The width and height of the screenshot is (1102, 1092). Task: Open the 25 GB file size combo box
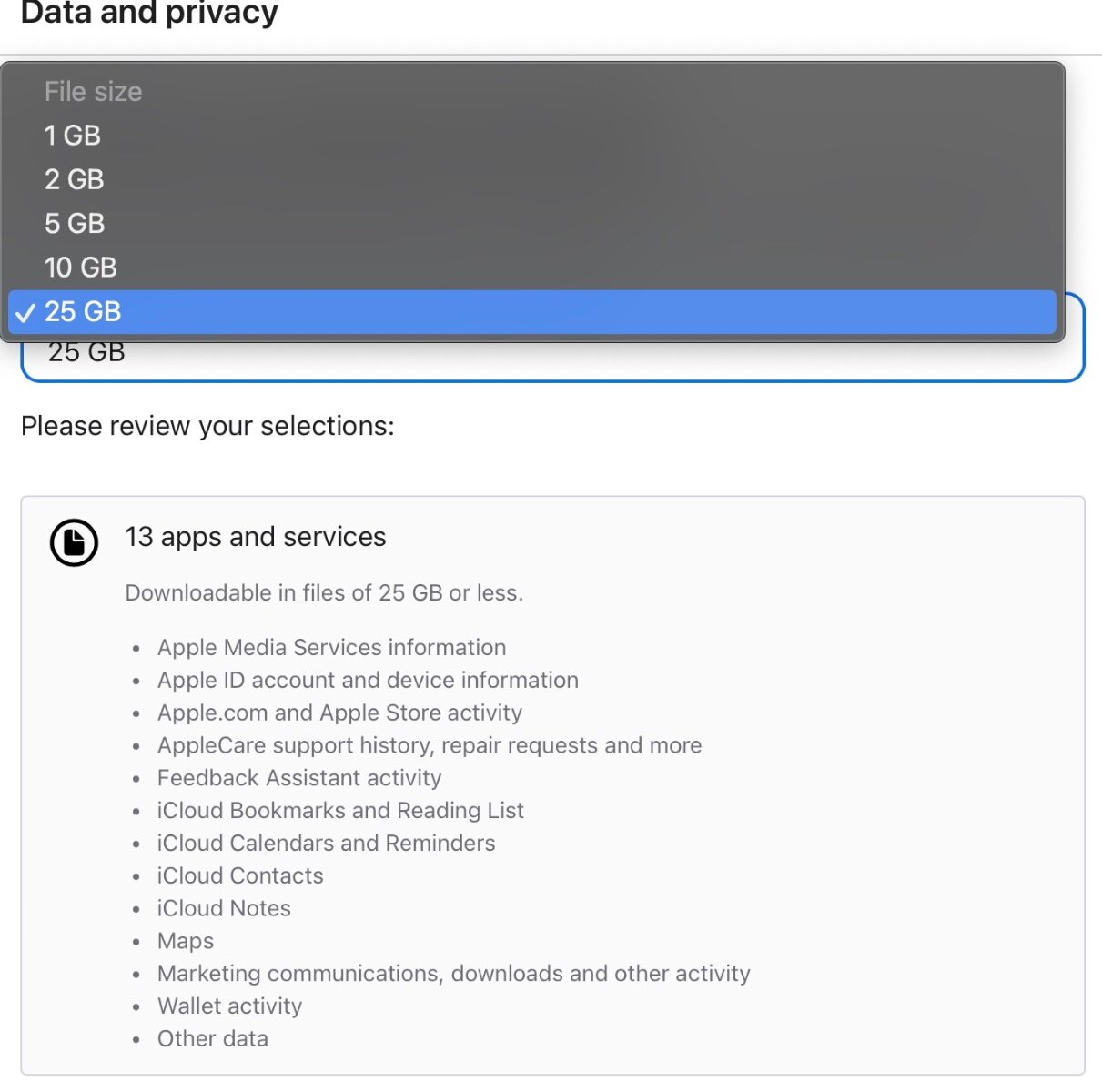pyautogui.click(x=552, y=358)
